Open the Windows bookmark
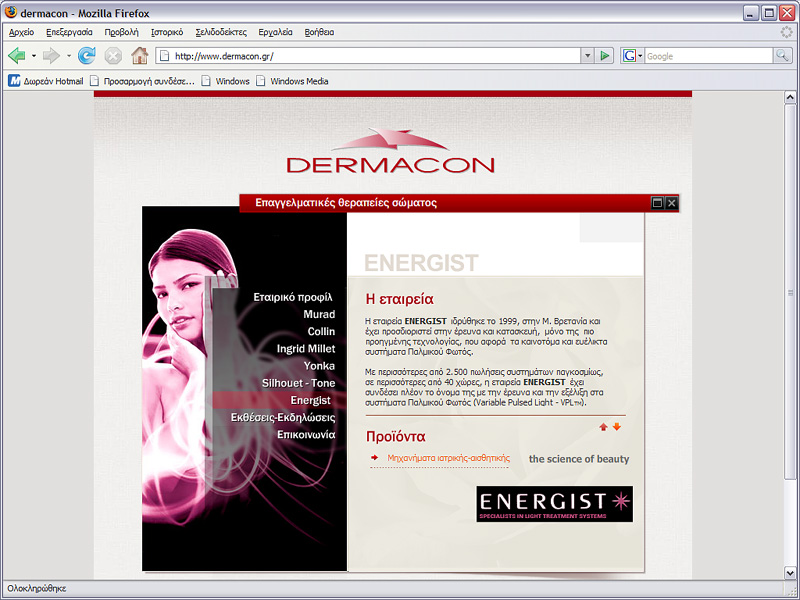The height and width of the screenshot is (600, 800). pos(226,81)
